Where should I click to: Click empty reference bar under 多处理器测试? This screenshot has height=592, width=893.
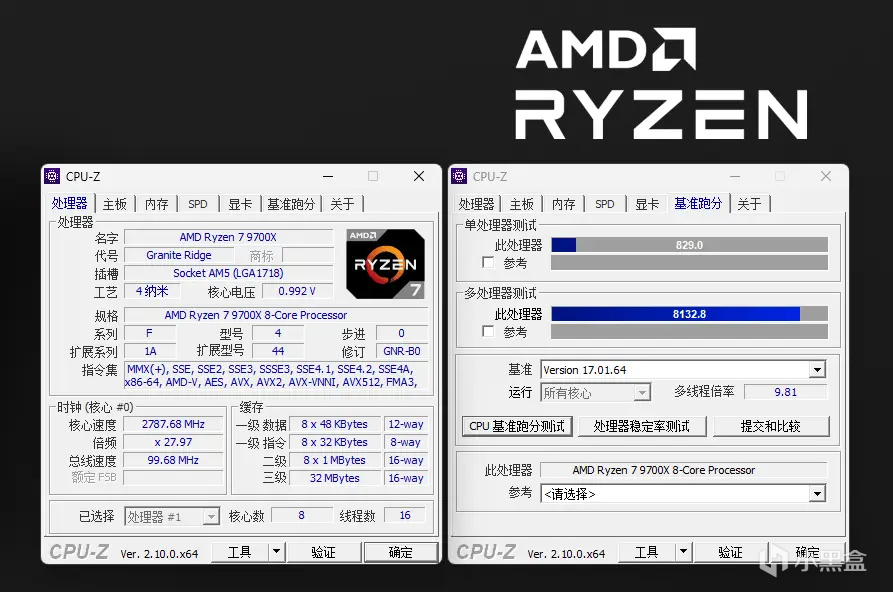coord(689,332)
